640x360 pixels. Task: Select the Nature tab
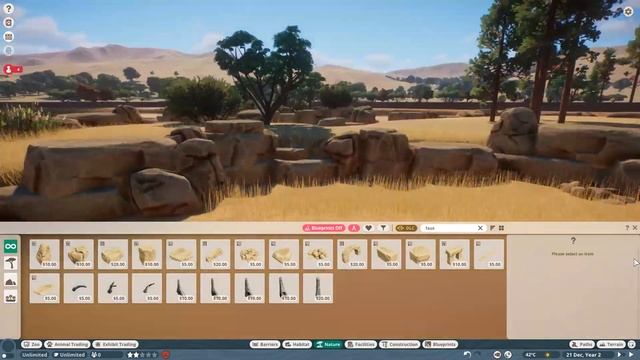pos(329,344)
